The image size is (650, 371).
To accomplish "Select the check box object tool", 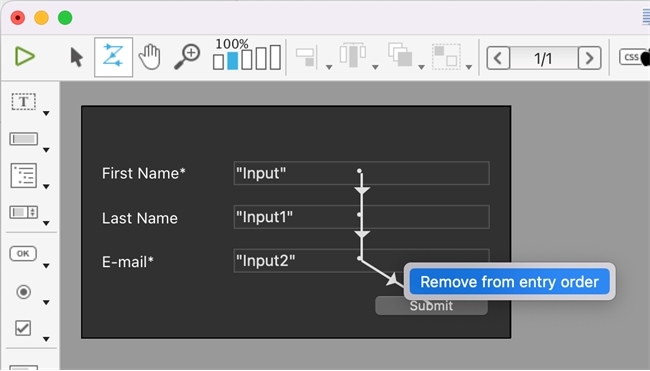I will pos(23,328).
